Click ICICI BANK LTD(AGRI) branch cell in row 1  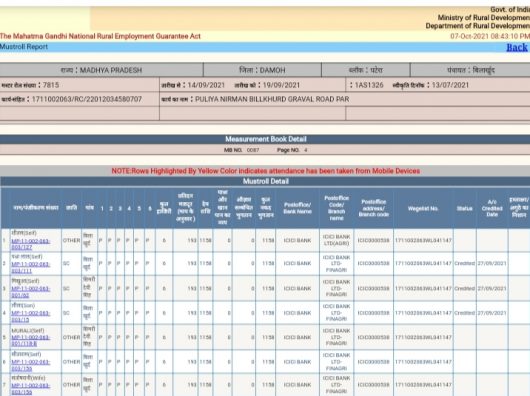pyautogui.click(x=336, y=240)
